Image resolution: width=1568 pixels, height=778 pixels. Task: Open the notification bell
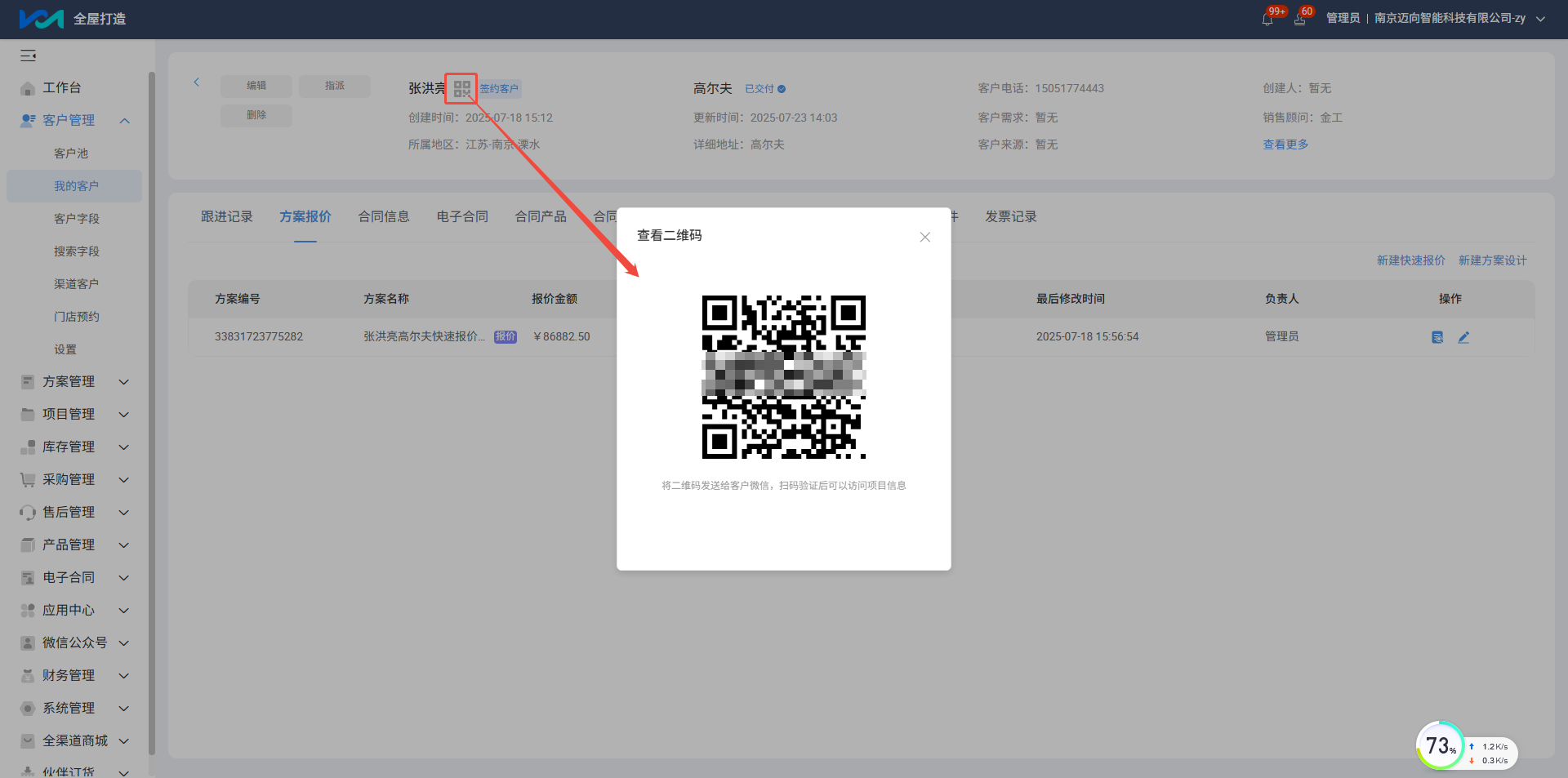tap(1267, 19)
